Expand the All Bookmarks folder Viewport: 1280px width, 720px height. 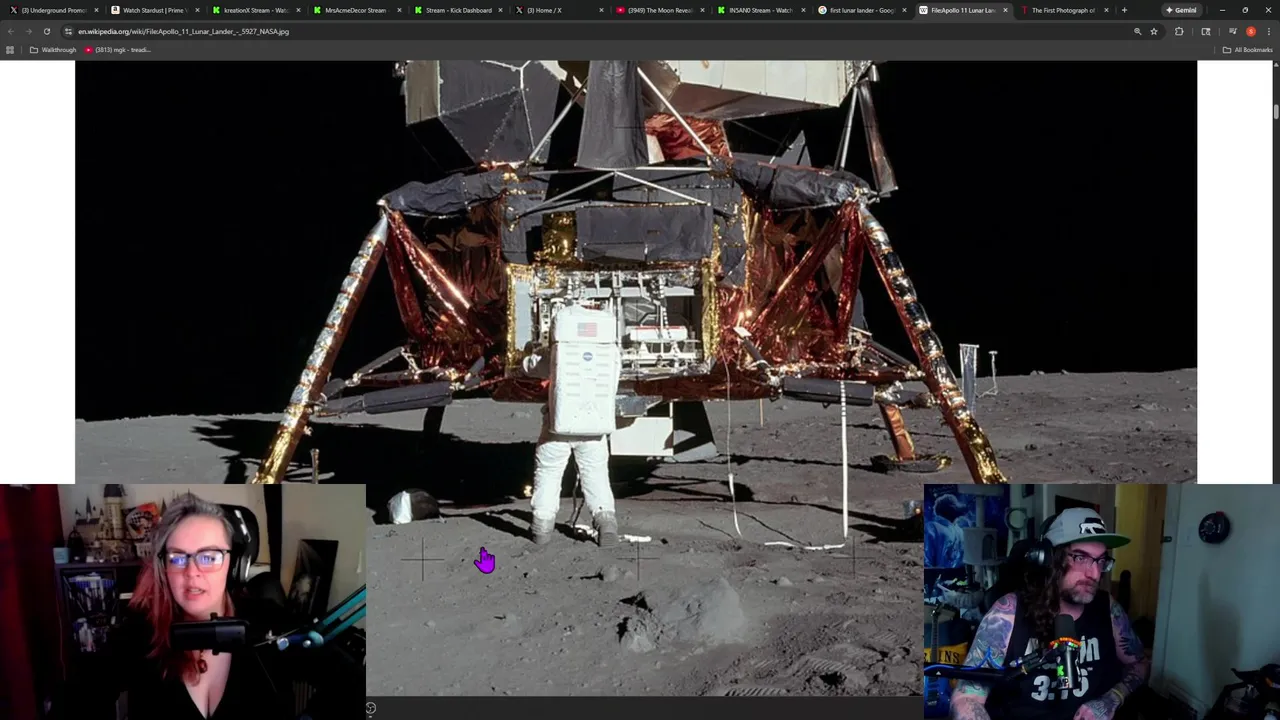click(x=1247, y=50)
